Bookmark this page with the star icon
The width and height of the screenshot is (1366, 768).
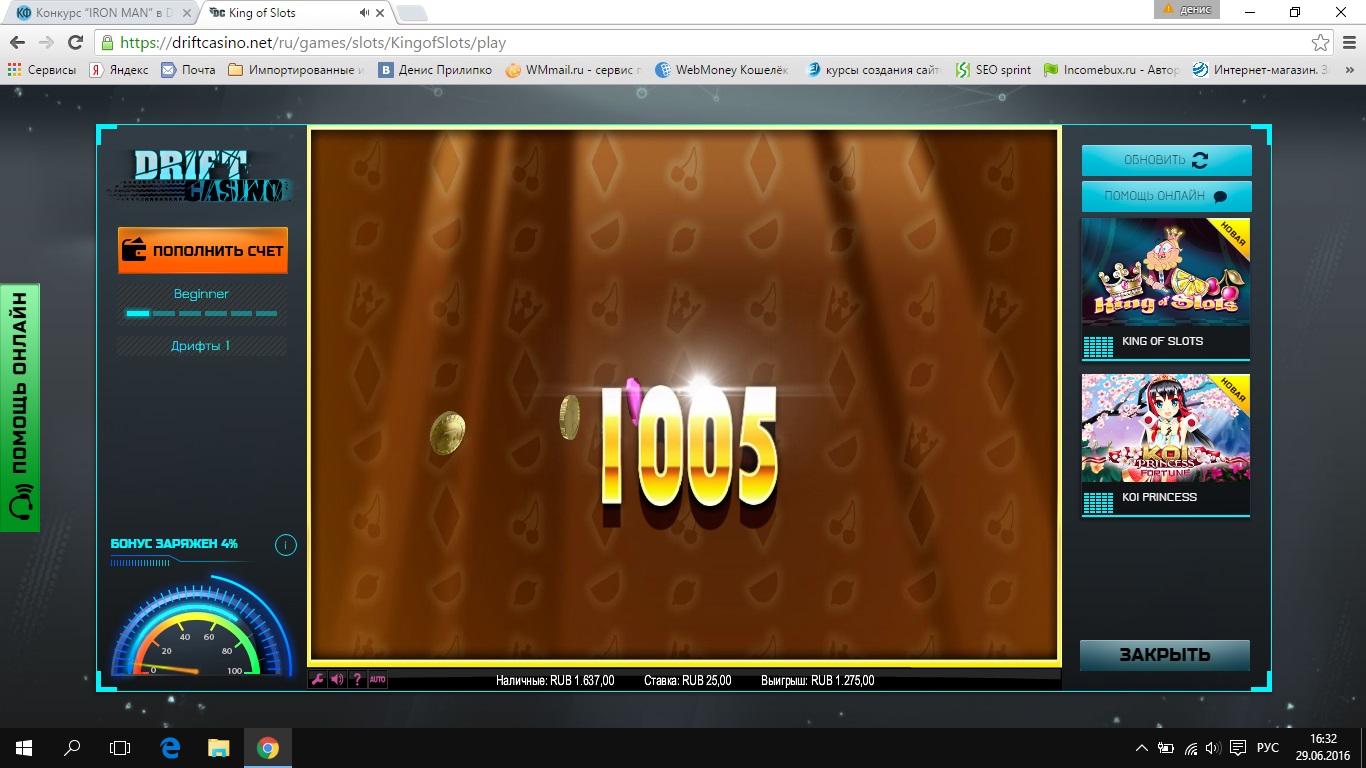(1321, 43)
